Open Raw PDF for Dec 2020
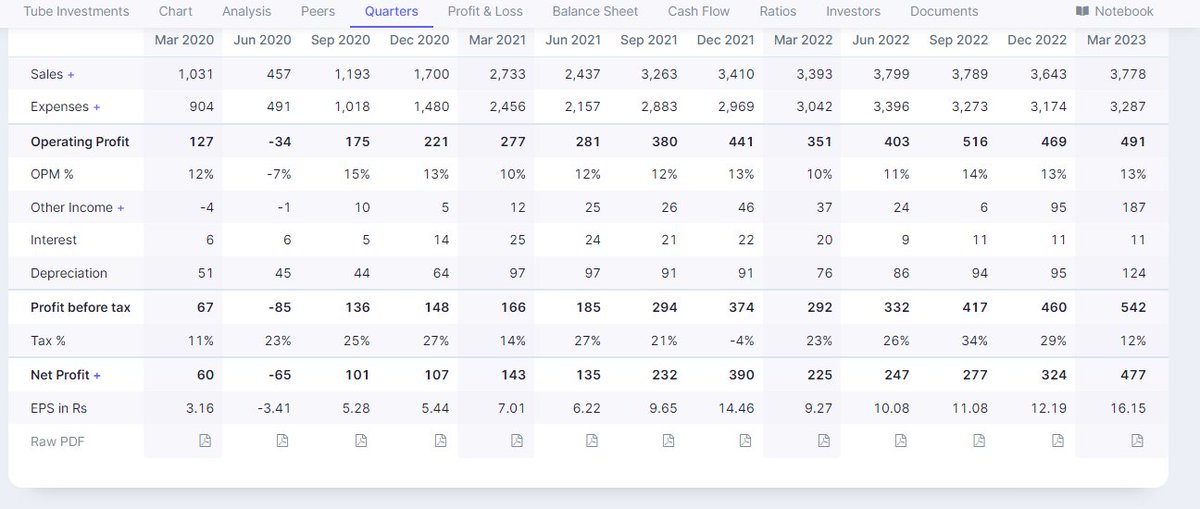1200x509 pixels. click(438, 441)
